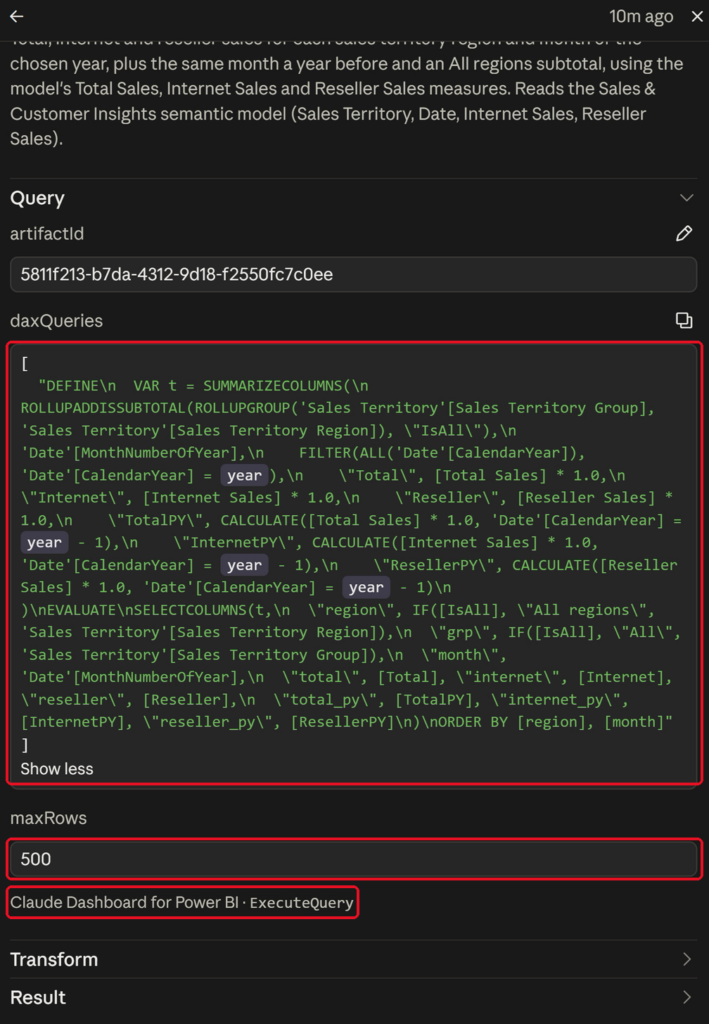Click the daxQueries label

click(56, 321)
